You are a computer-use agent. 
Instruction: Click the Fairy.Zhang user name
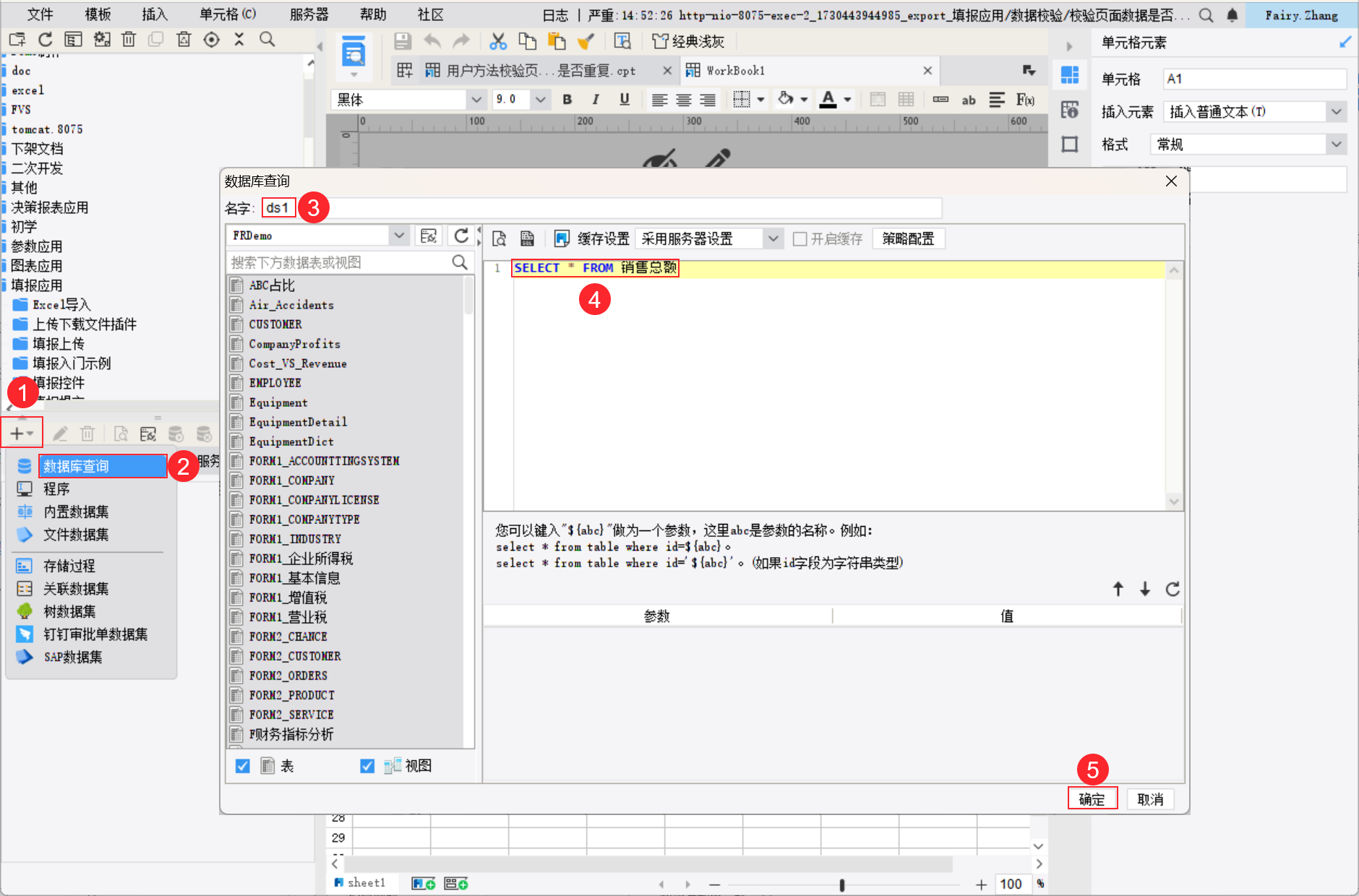coord(1301,15)
